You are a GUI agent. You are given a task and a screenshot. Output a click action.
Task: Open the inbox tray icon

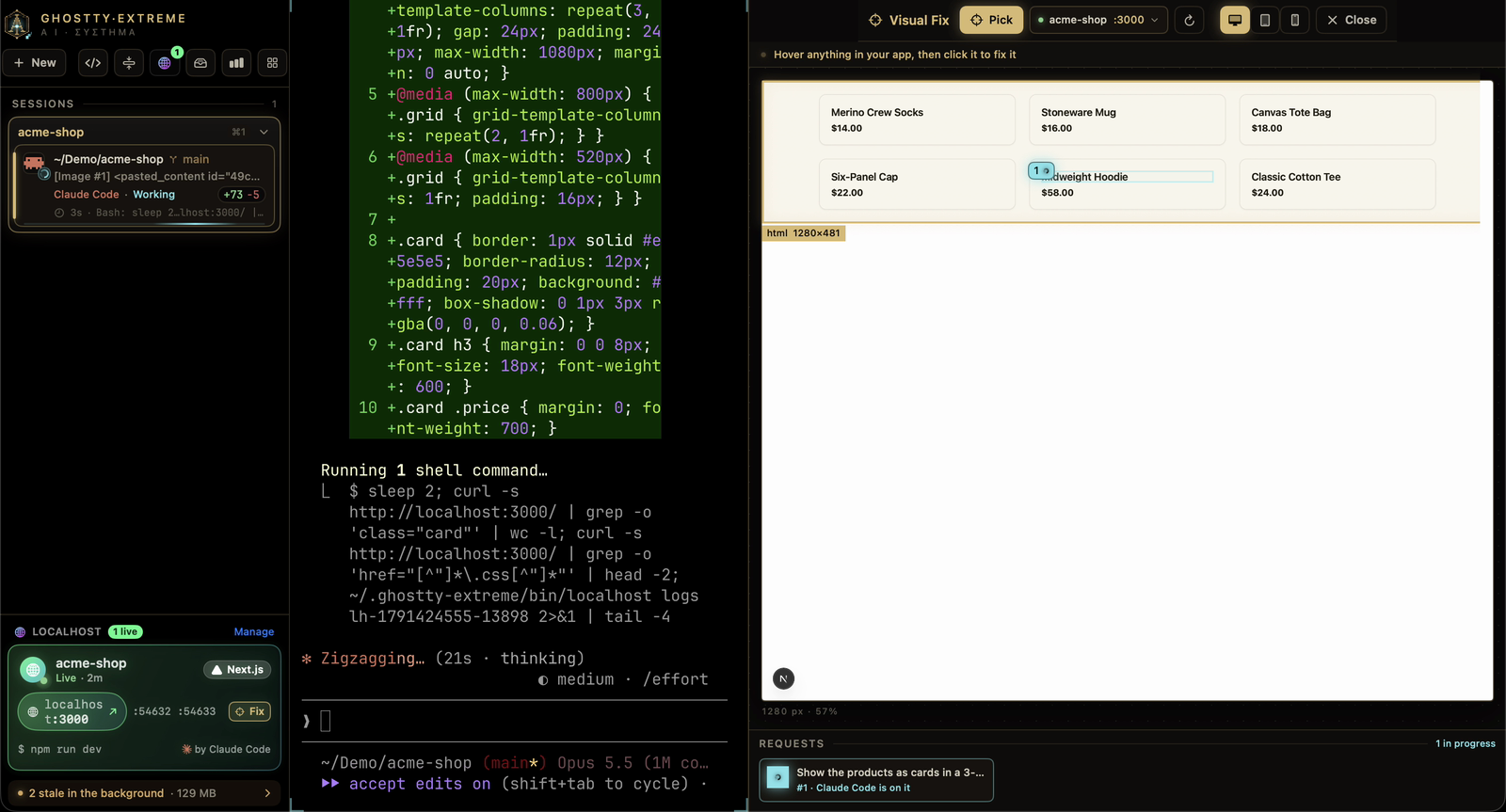pyautogui.click(x=200, y=63)
